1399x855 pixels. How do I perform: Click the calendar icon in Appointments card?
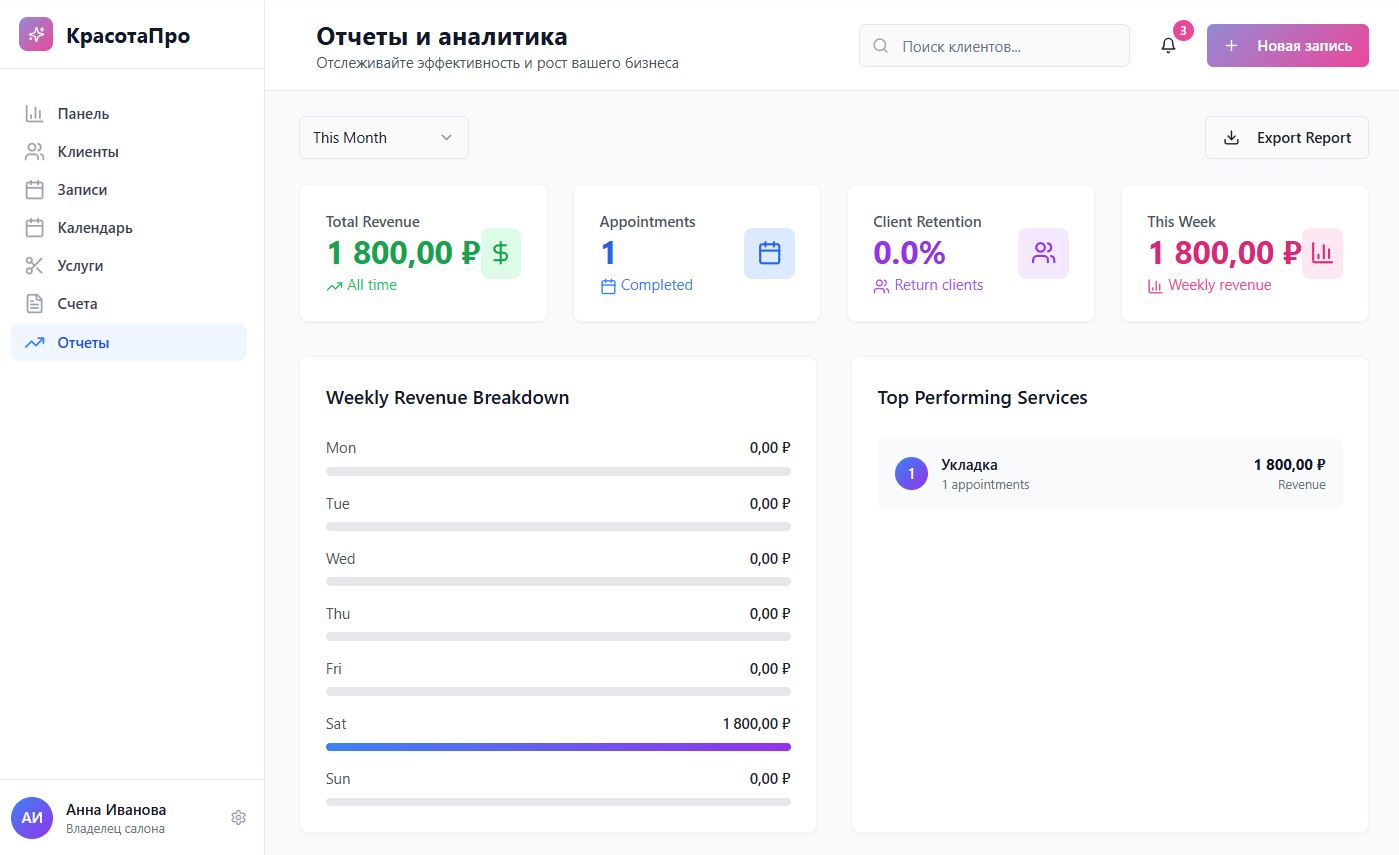click(769, 253)
